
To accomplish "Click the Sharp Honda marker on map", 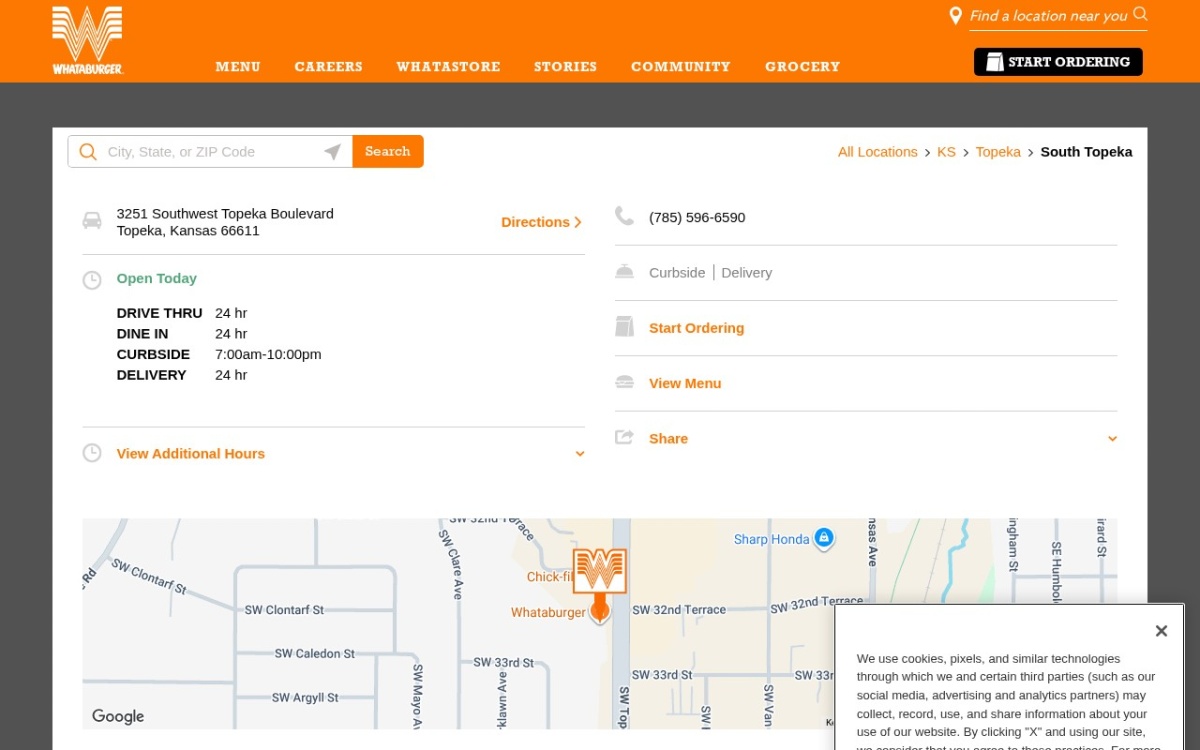I will click(x=823, y=539).
